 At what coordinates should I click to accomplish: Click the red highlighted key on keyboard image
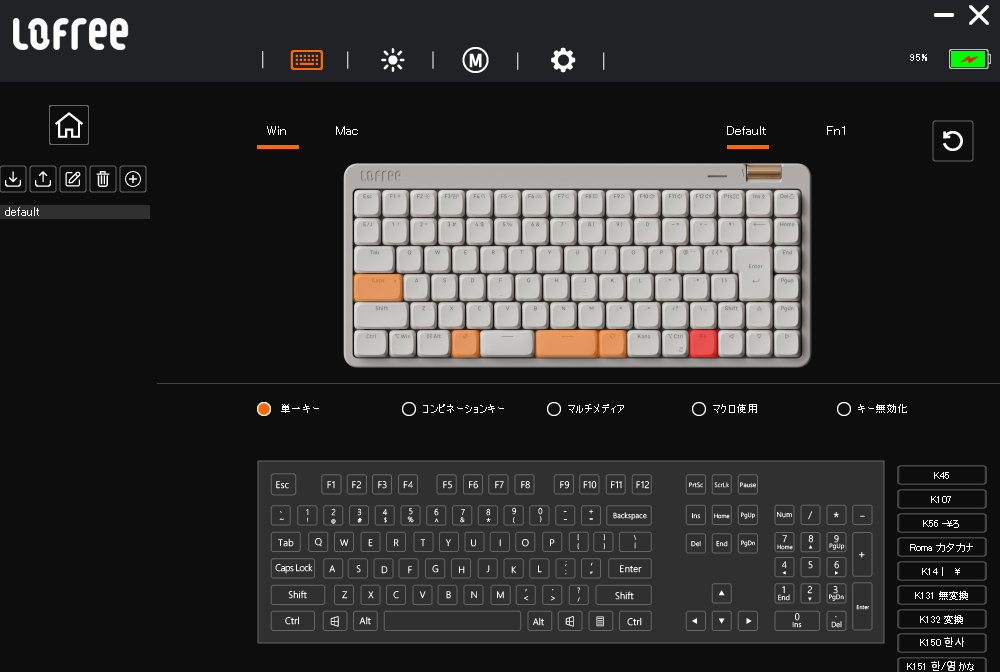pyautogui.click(x=703, y=343)
